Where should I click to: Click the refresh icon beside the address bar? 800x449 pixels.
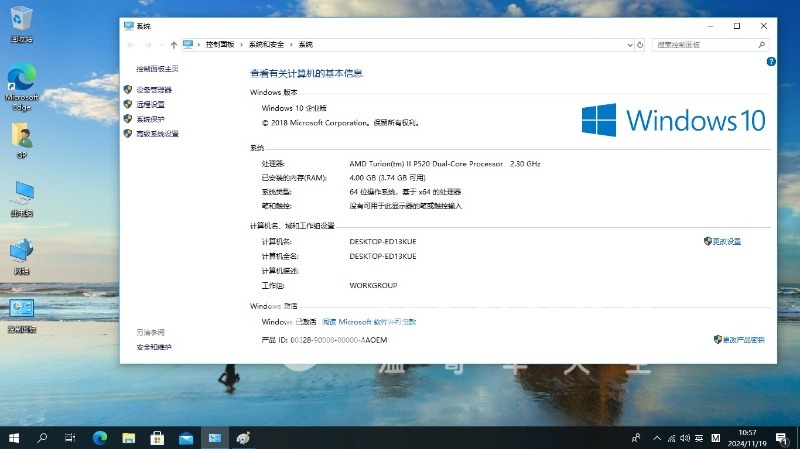[640, 45]
